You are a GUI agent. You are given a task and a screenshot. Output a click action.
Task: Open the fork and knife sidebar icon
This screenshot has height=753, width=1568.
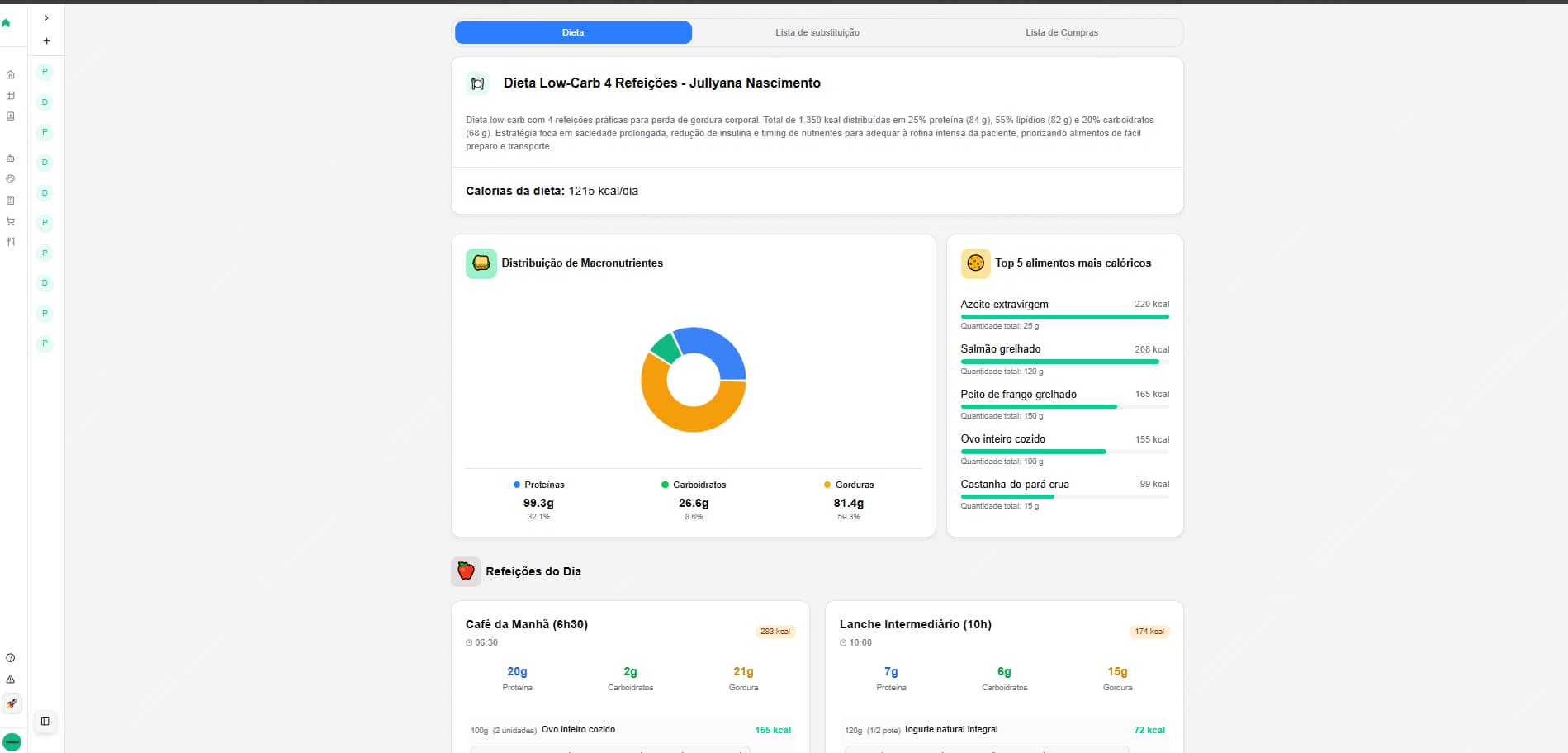pos(10,242)
